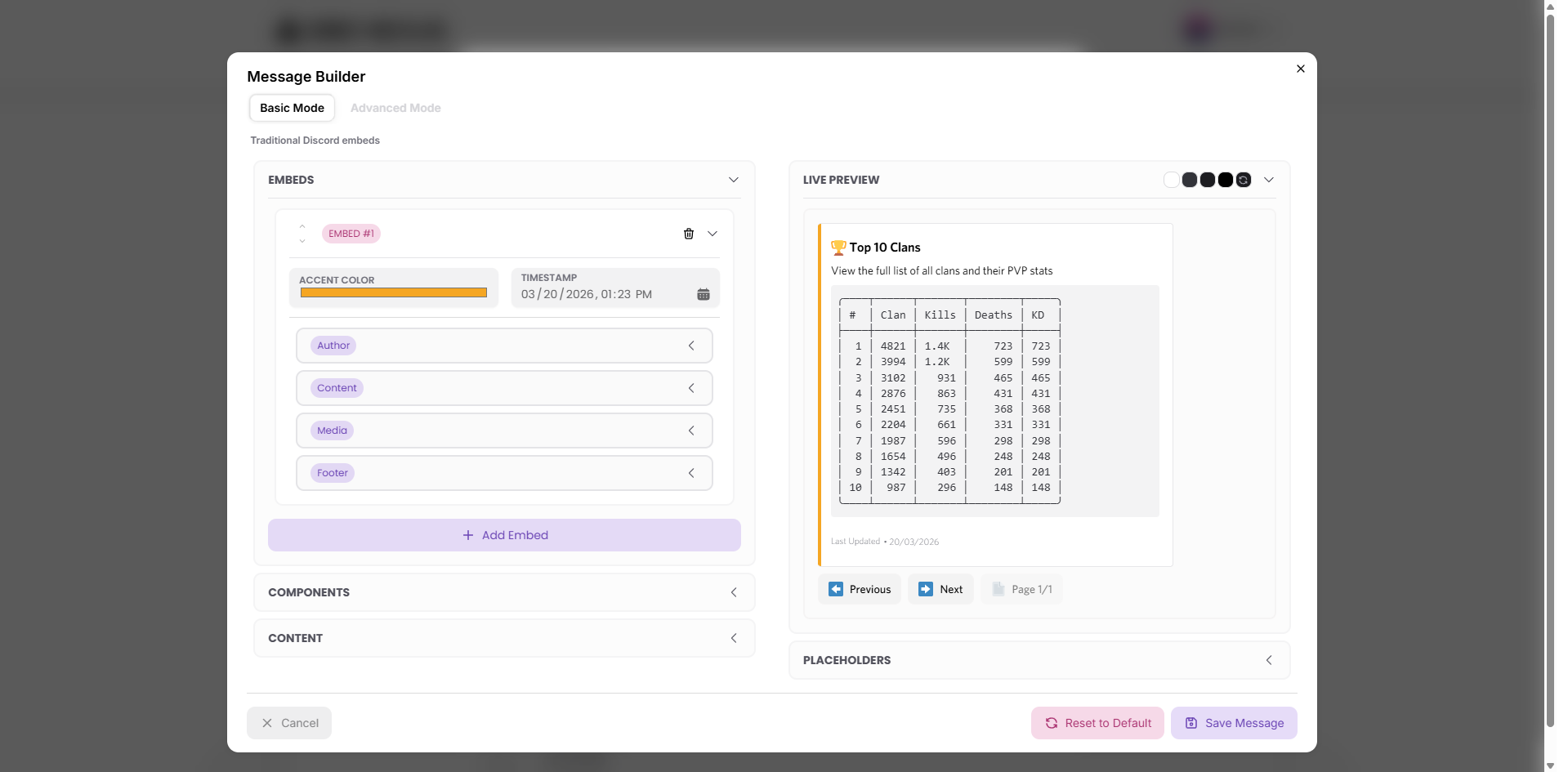Viewport: 1568px width, 772px height.
Task: Expand the Footer section
Action: click(x=504, y=473)
